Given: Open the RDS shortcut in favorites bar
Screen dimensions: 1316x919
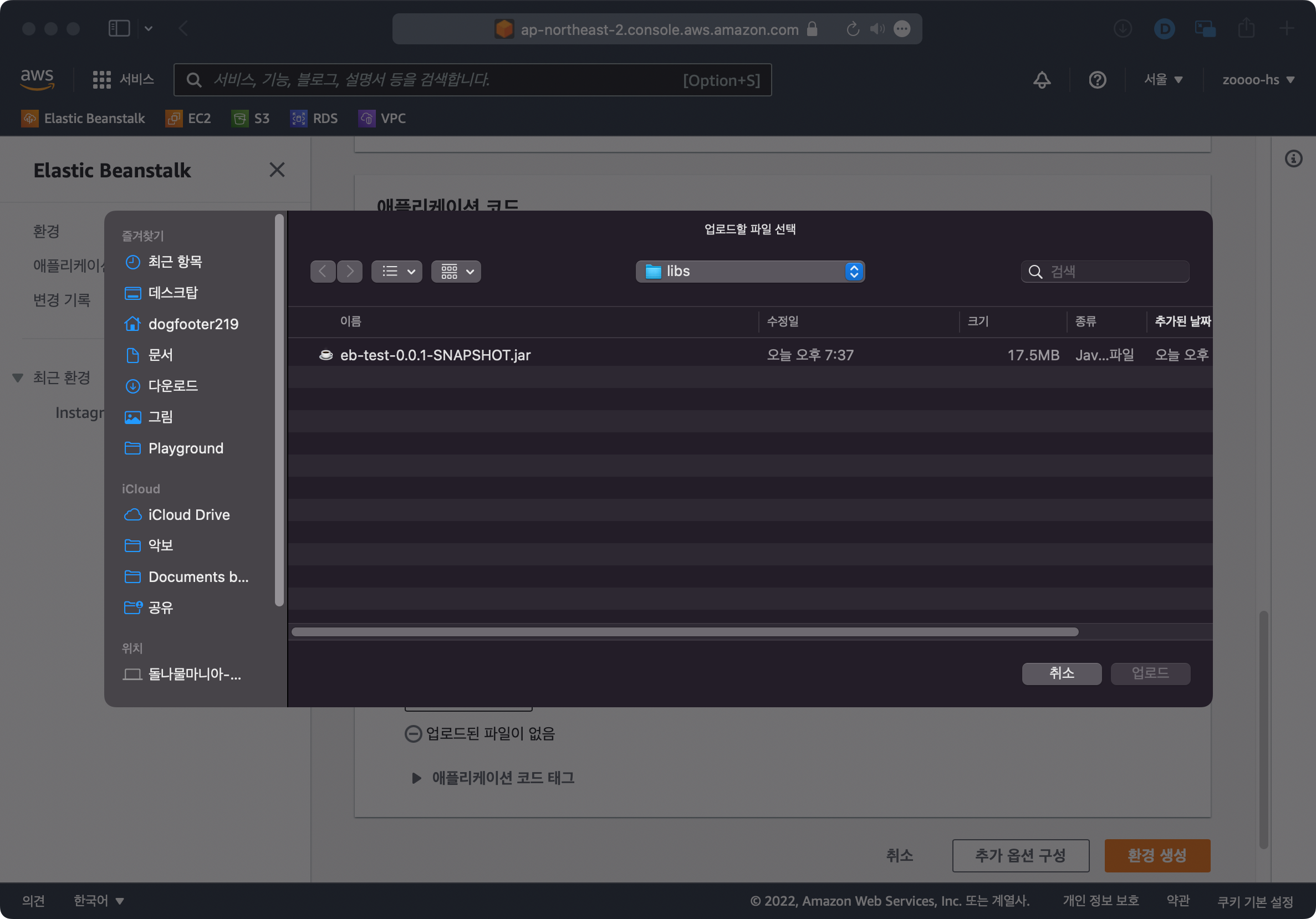Looking at the screenshot, I should tap(314, 119).
